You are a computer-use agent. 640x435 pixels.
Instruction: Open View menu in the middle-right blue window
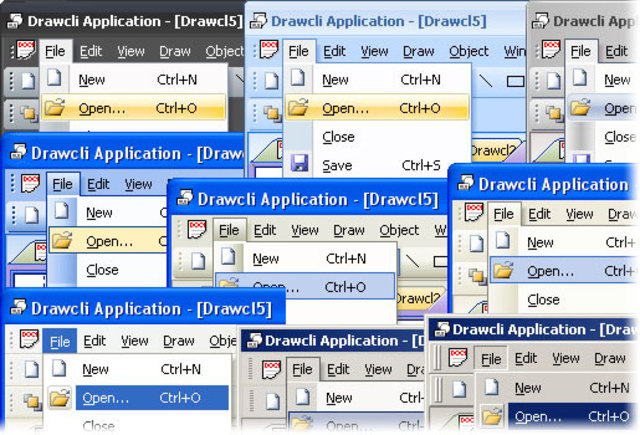[x=580, y=214]
